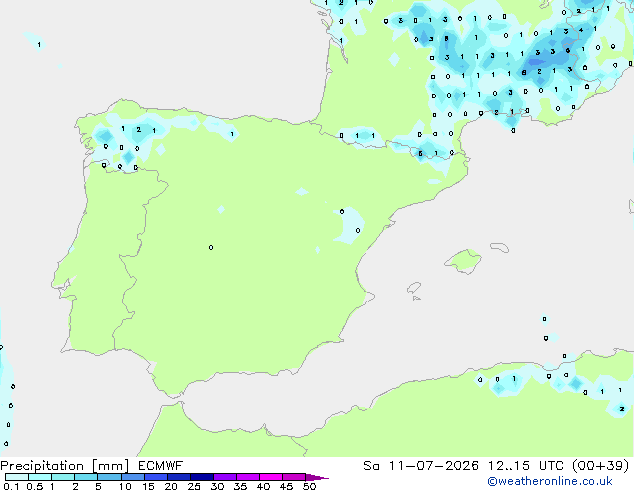Click the Mallorca island outline

(464, 262)
